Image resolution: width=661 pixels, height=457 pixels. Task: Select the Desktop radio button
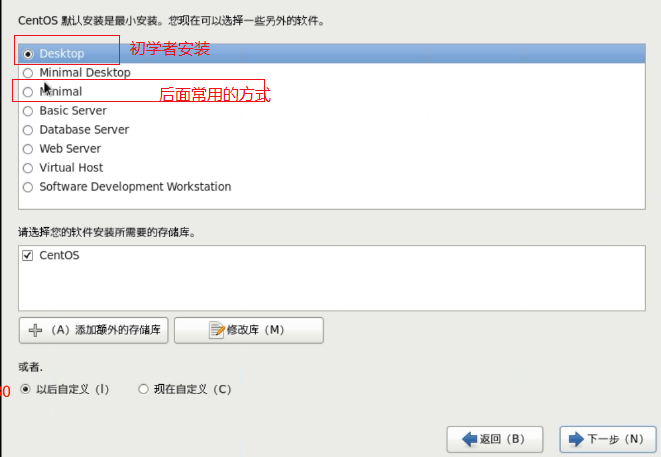[x=28, y=54]
